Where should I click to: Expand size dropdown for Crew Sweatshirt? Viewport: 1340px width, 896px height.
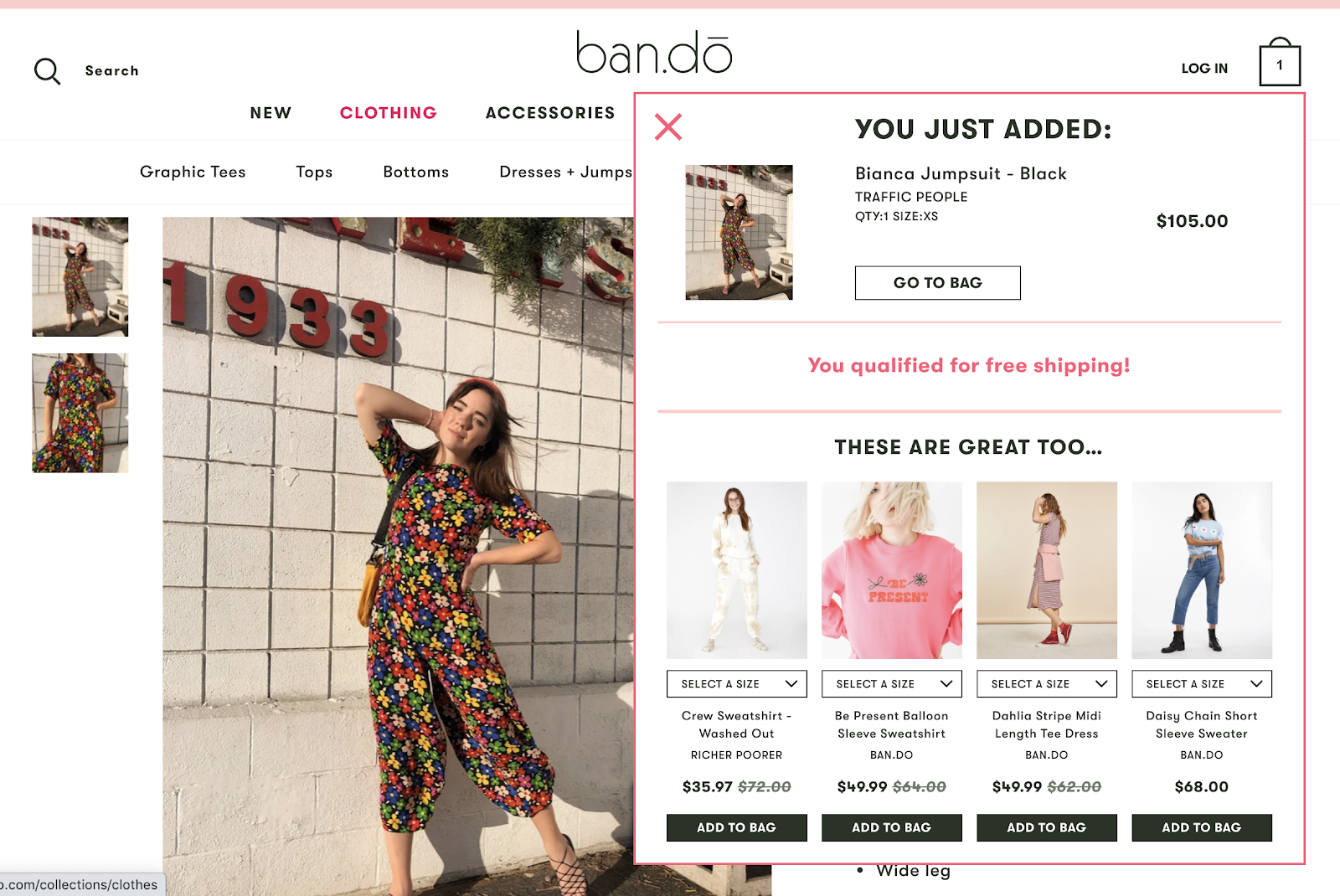pyautogui.click(x=737, y=684)
